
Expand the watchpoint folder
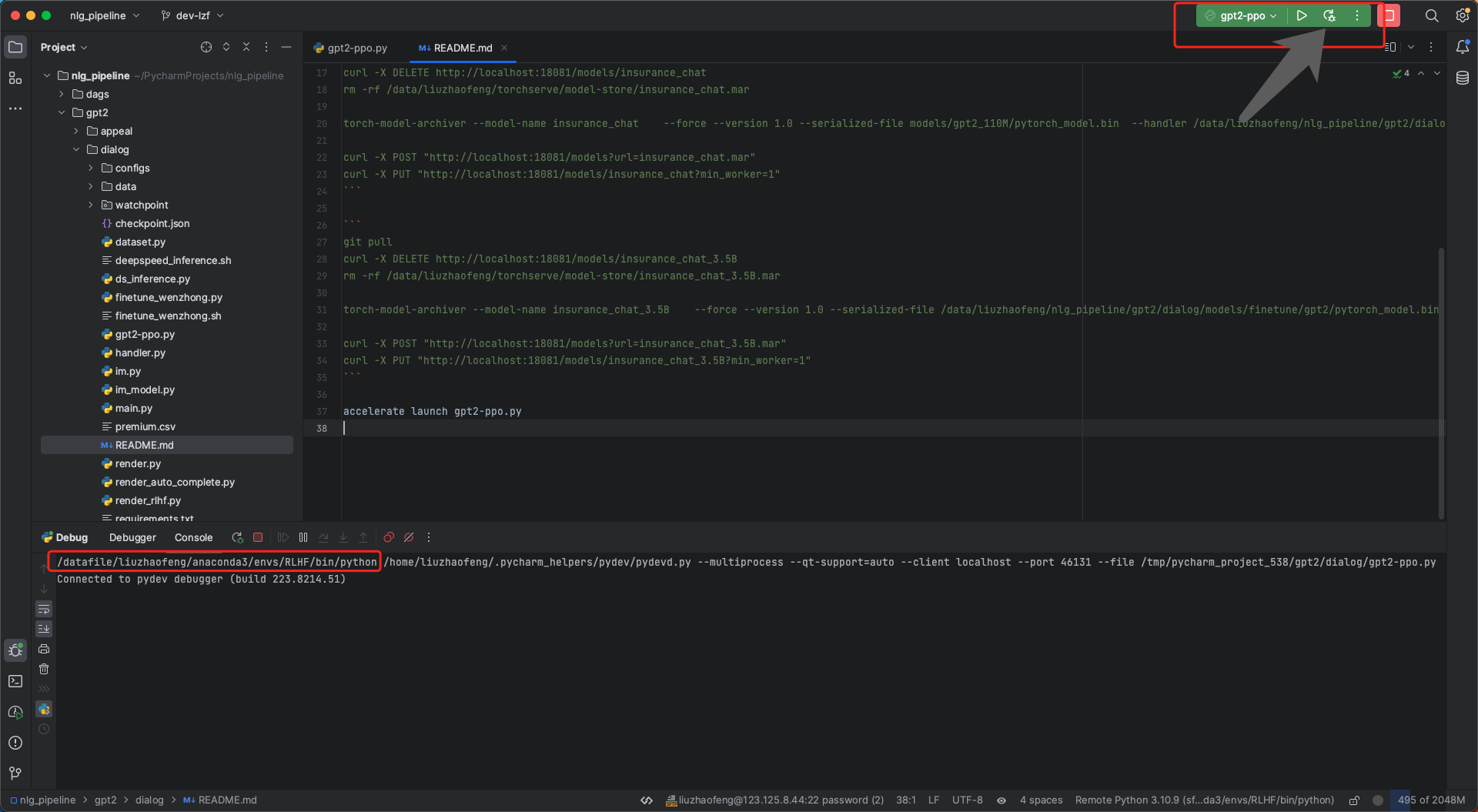91,205
